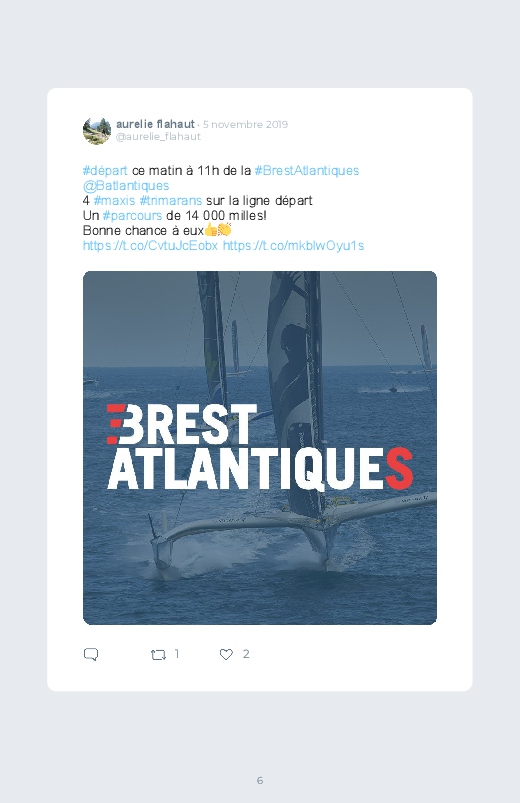Click the aurelie flahaut display name

[155, 124]
